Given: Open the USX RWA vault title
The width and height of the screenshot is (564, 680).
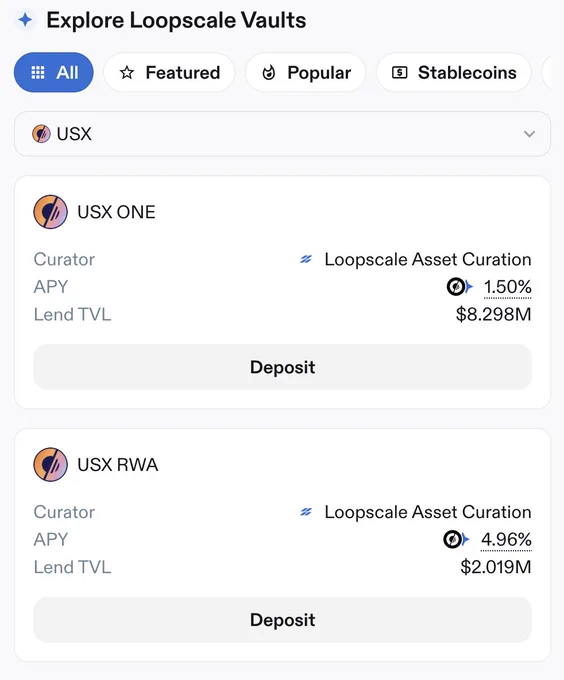Looking at the screenshot, I should pos(117,464).
